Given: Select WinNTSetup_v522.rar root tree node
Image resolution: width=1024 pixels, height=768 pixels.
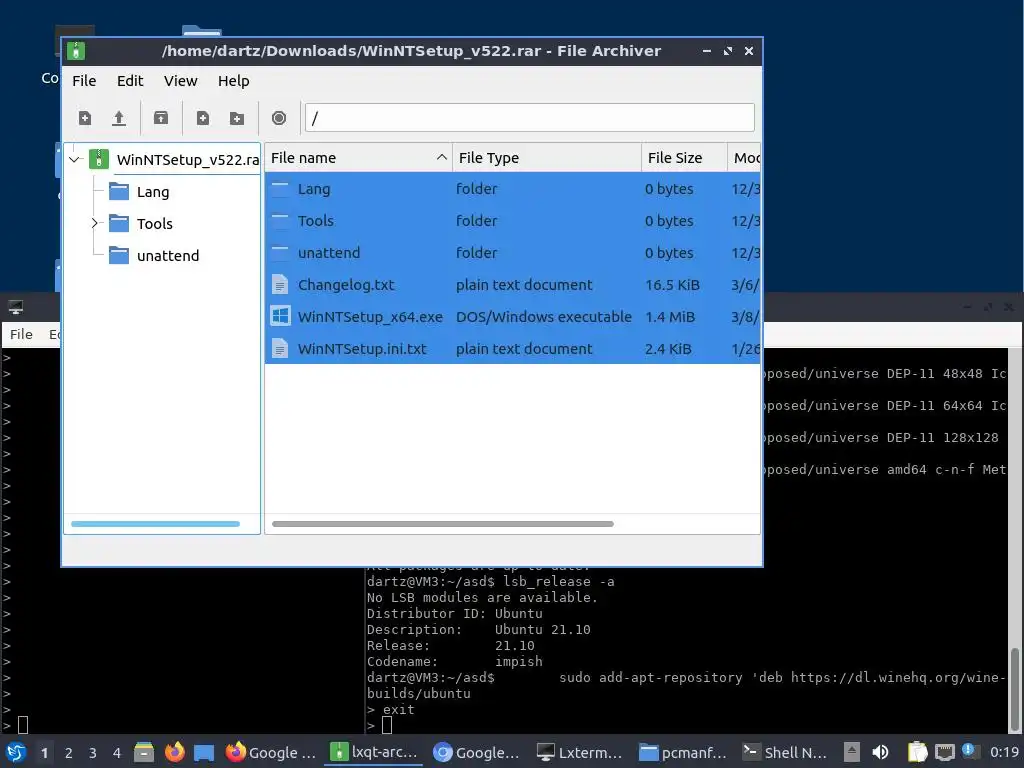Looking at the screenshot, I should [187, 160].
